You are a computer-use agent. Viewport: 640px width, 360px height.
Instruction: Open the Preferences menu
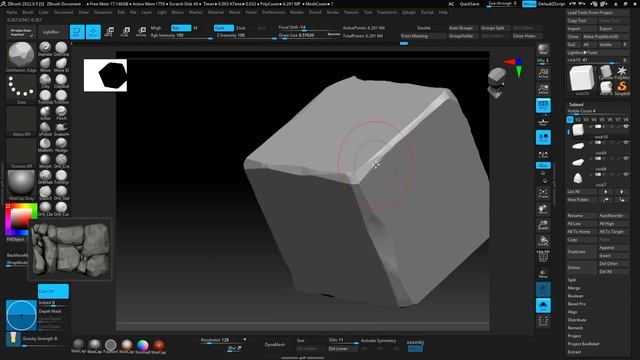[x=273, y=12]
